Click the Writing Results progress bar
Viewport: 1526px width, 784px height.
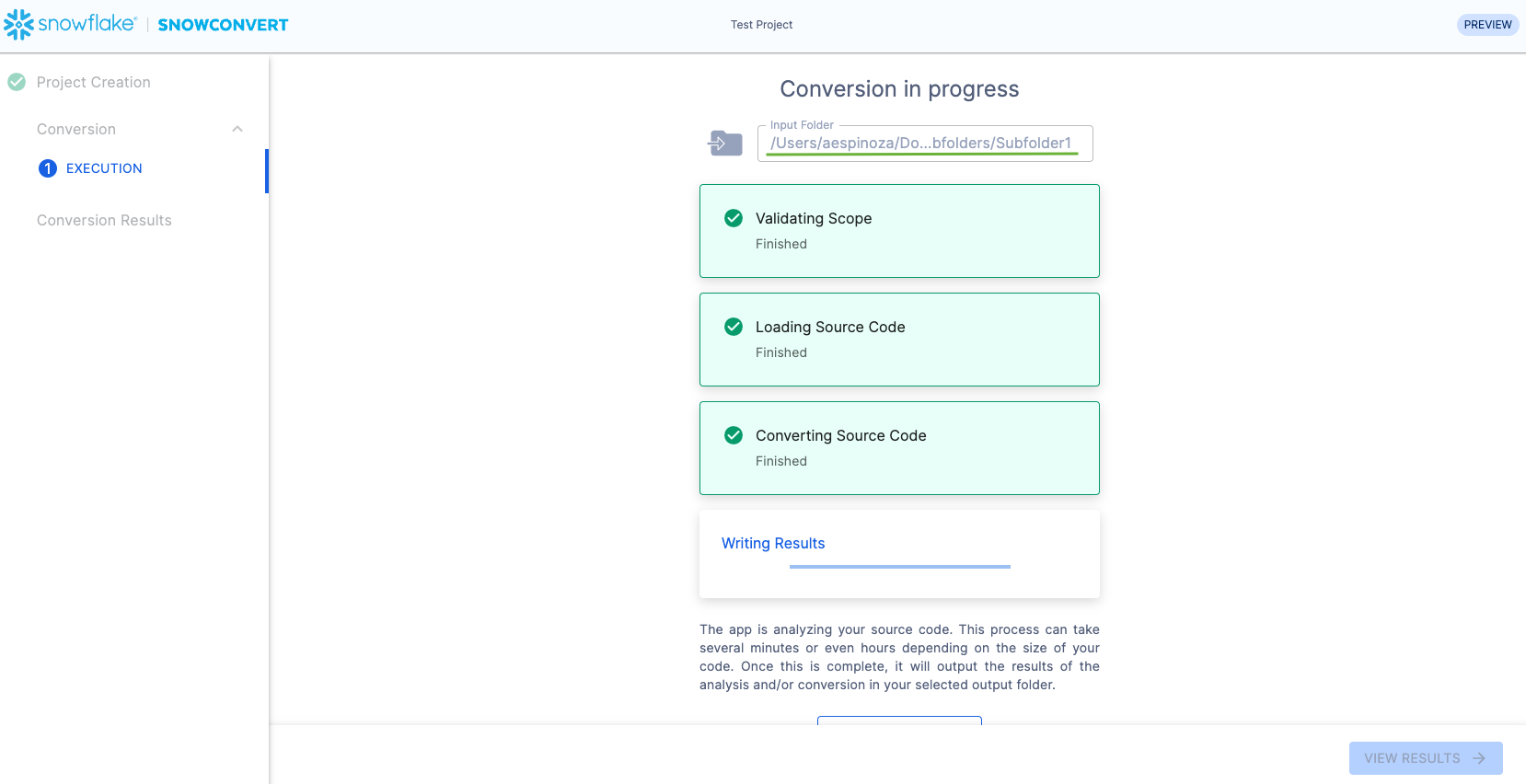point(899,567)
